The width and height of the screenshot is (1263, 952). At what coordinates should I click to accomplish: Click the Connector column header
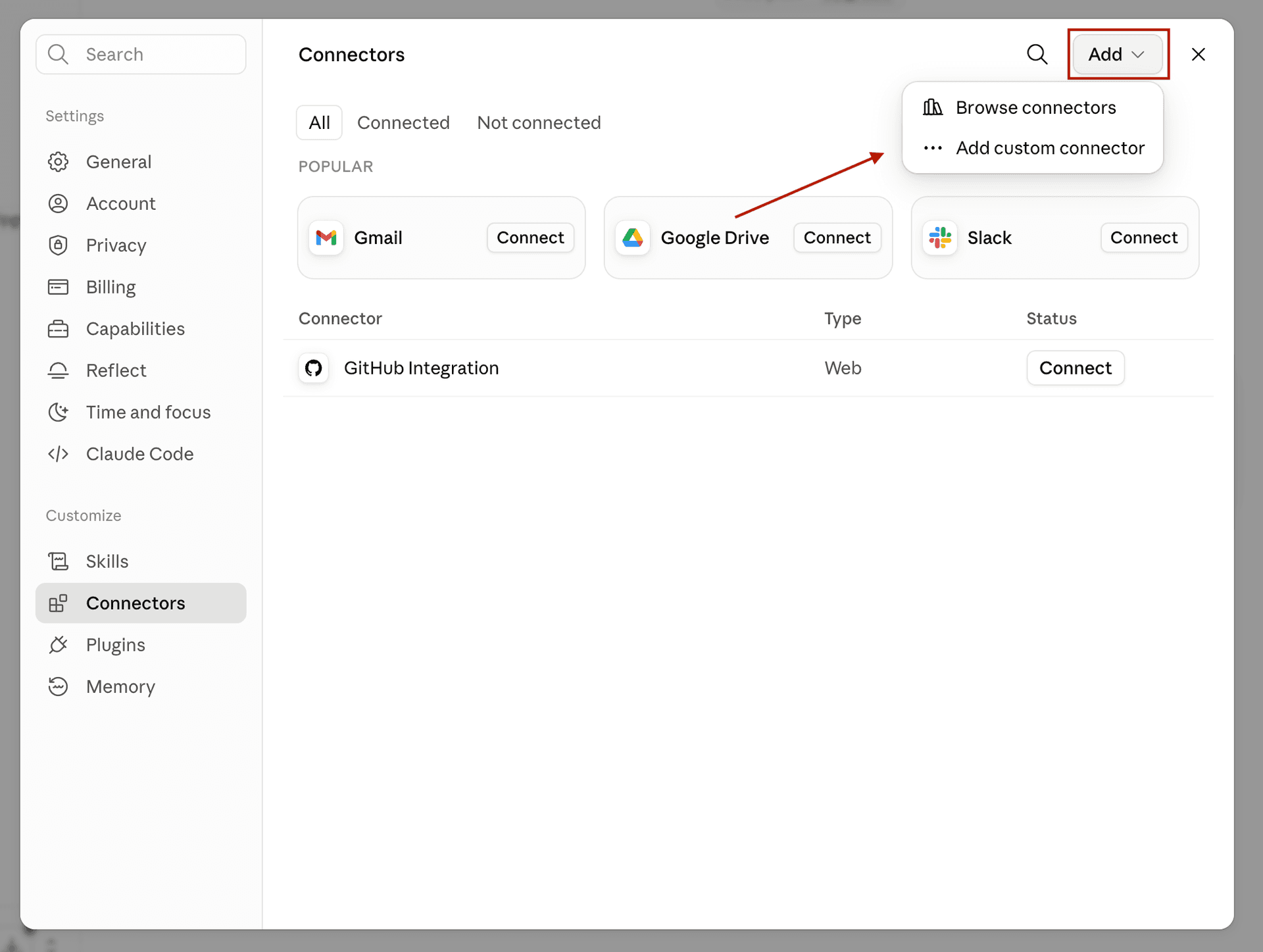coord(340,318)
